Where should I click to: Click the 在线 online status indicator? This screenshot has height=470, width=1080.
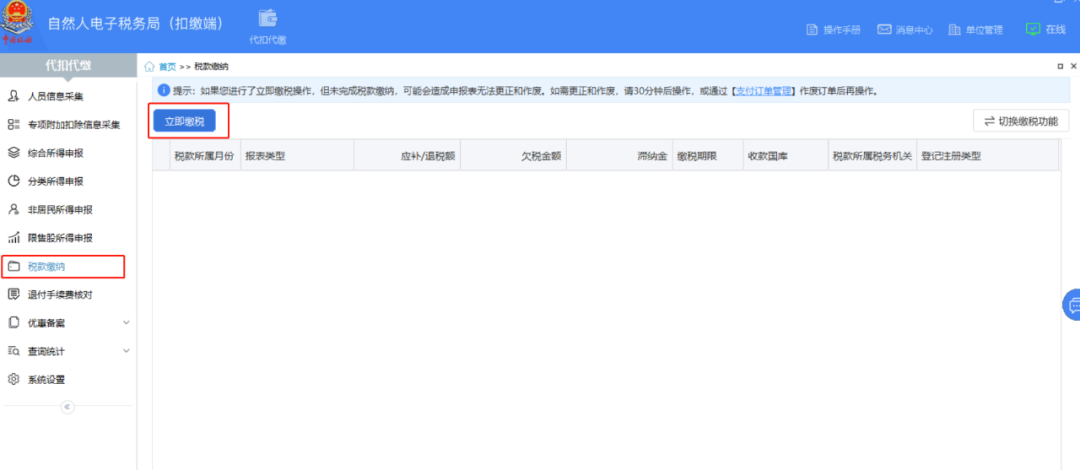coord(1045,29)
